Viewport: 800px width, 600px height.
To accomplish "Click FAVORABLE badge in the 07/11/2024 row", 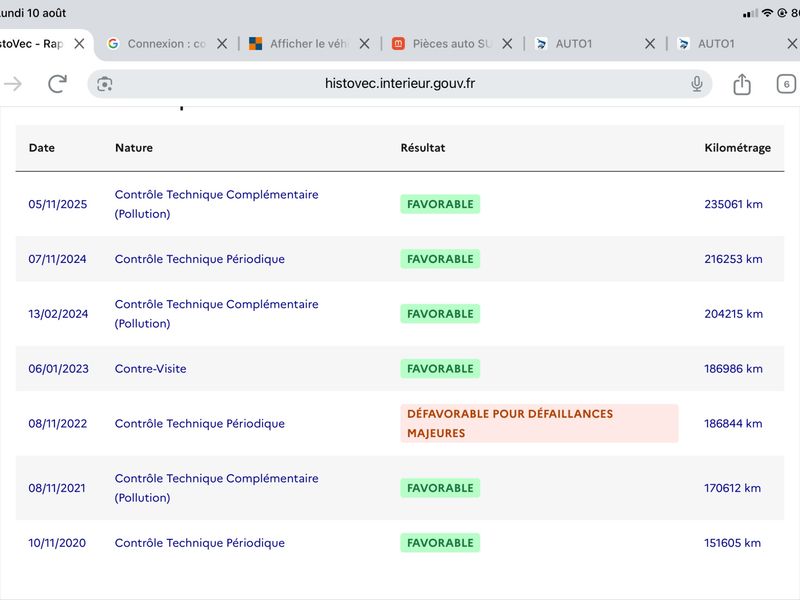I will tap(440, 259).
